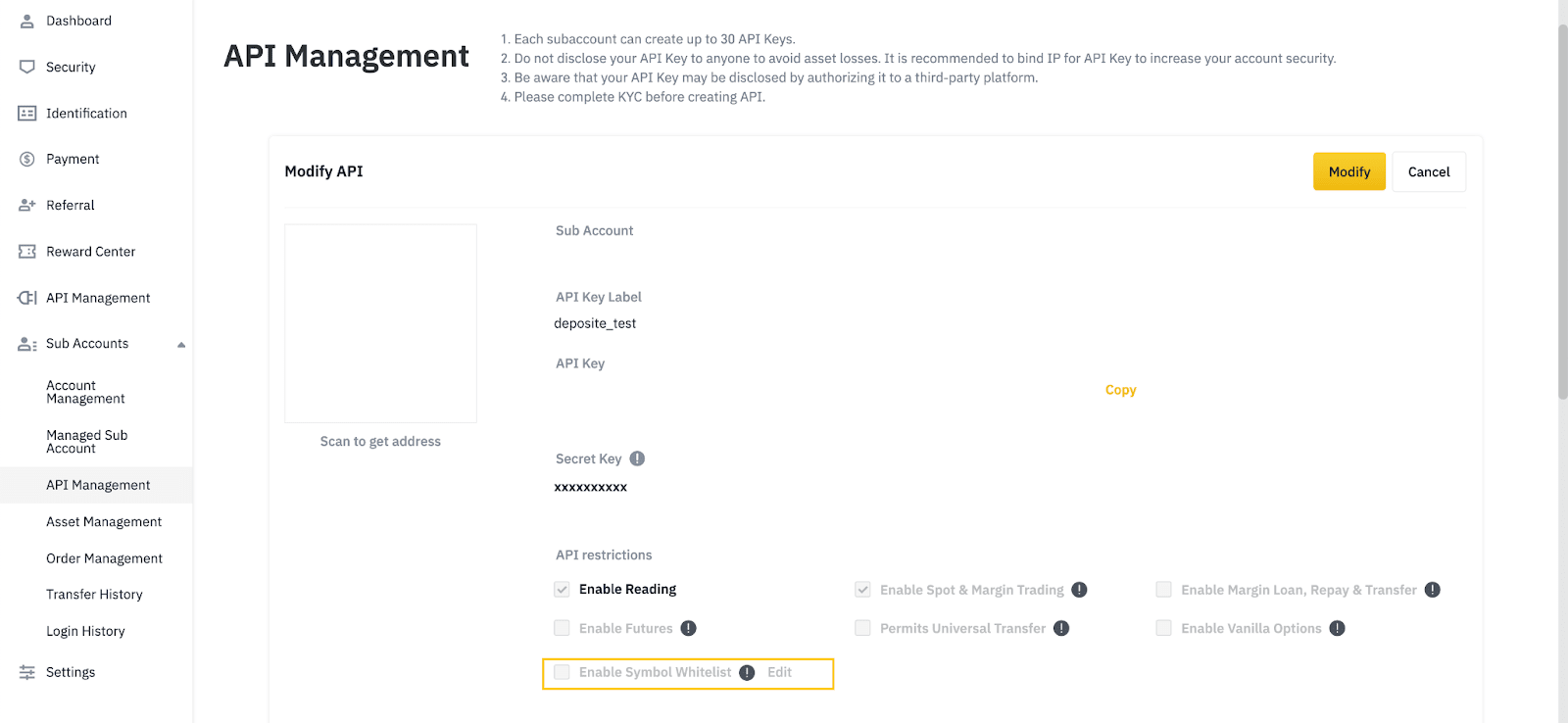This screenshot has width=1568, height=723.
Task: Click the Dashboard person icon
Action: (27, 21)
